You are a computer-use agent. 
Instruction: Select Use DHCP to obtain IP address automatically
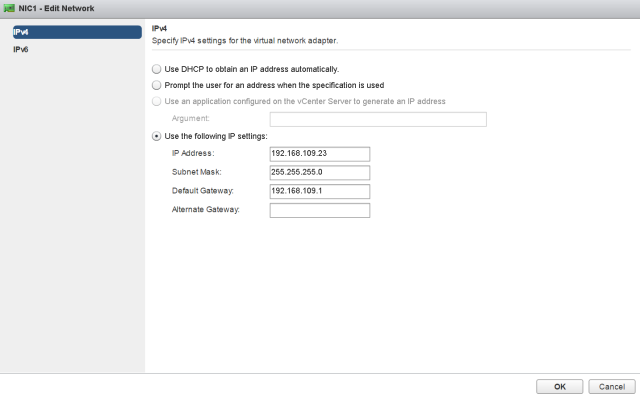click(x=156, y=69)
